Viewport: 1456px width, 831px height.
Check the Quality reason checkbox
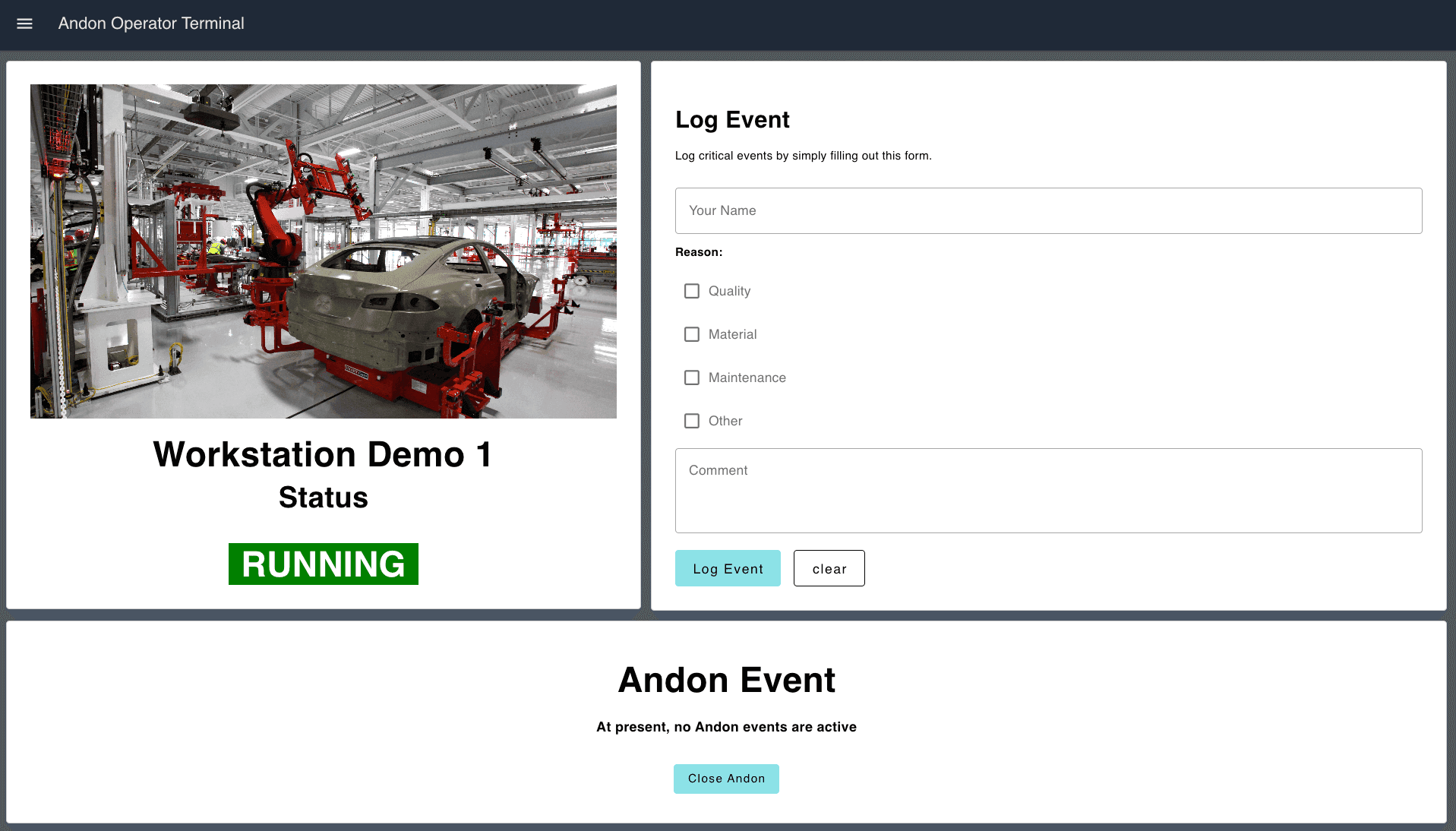point(691,291)
